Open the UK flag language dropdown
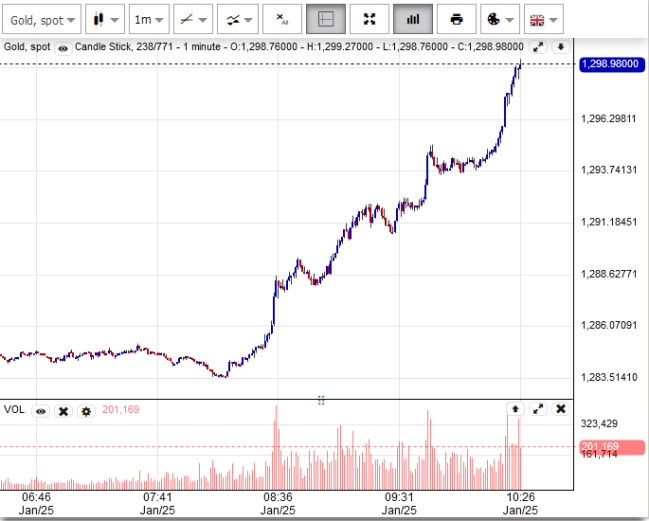Viewport: 649px width, 521px height. pyautogui.click(x=543, y=19)
